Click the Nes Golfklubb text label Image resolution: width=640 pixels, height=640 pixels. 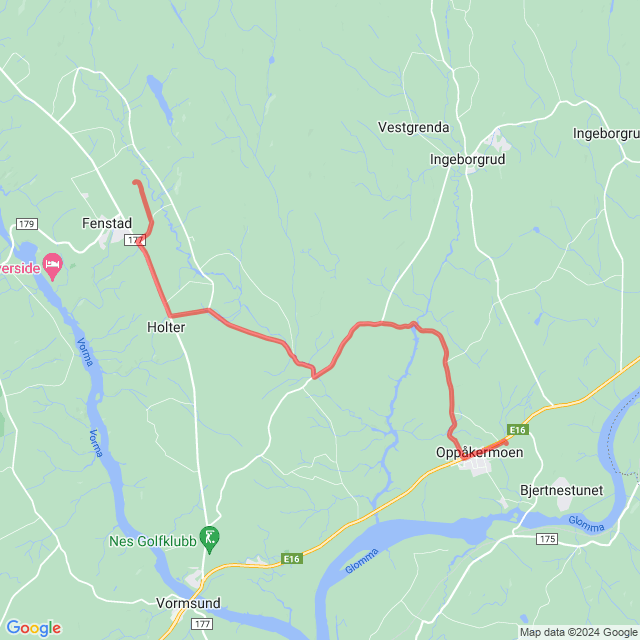153,541
